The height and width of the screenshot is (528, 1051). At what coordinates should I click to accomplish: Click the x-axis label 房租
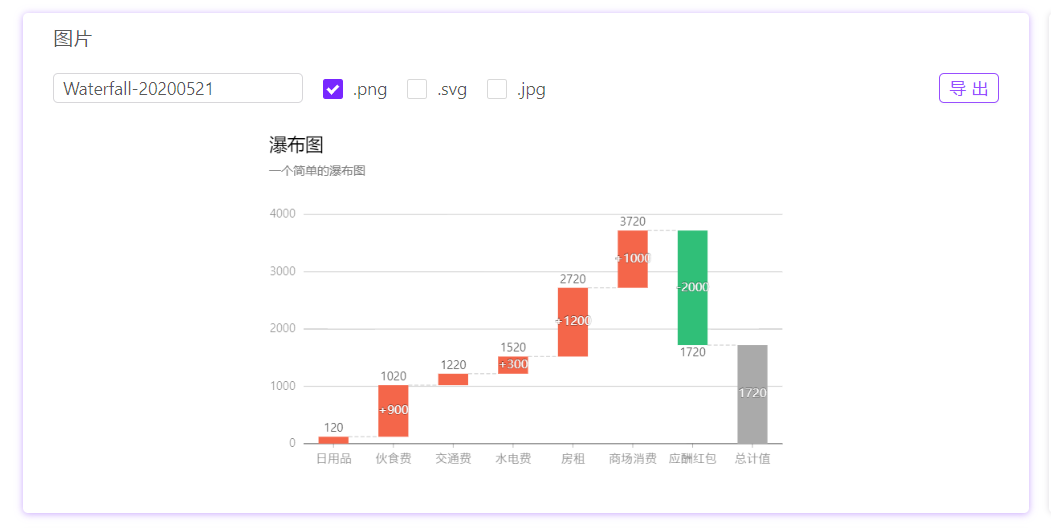coord(573,459)
